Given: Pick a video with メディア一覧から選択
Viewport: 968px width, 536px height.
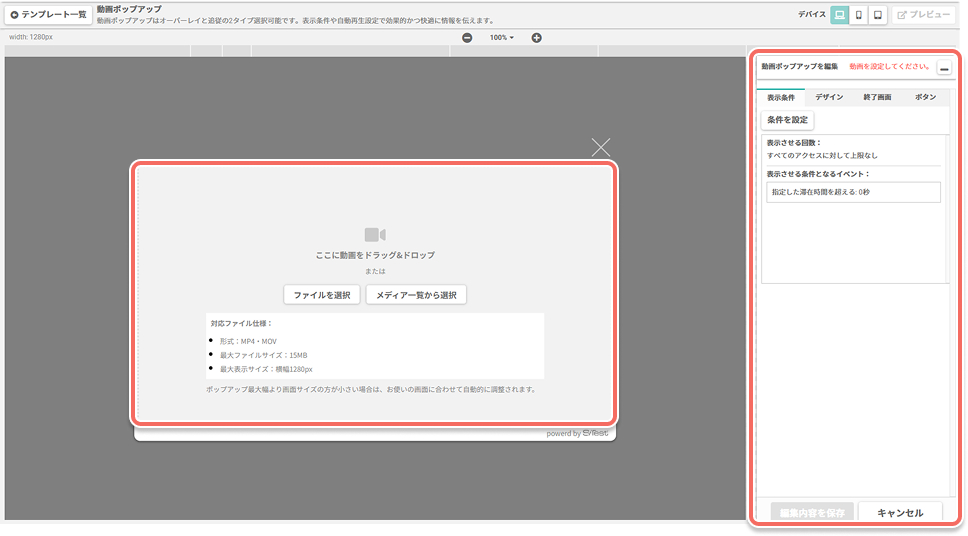Looking at the screenshot, I should click(x=416, y=295).
